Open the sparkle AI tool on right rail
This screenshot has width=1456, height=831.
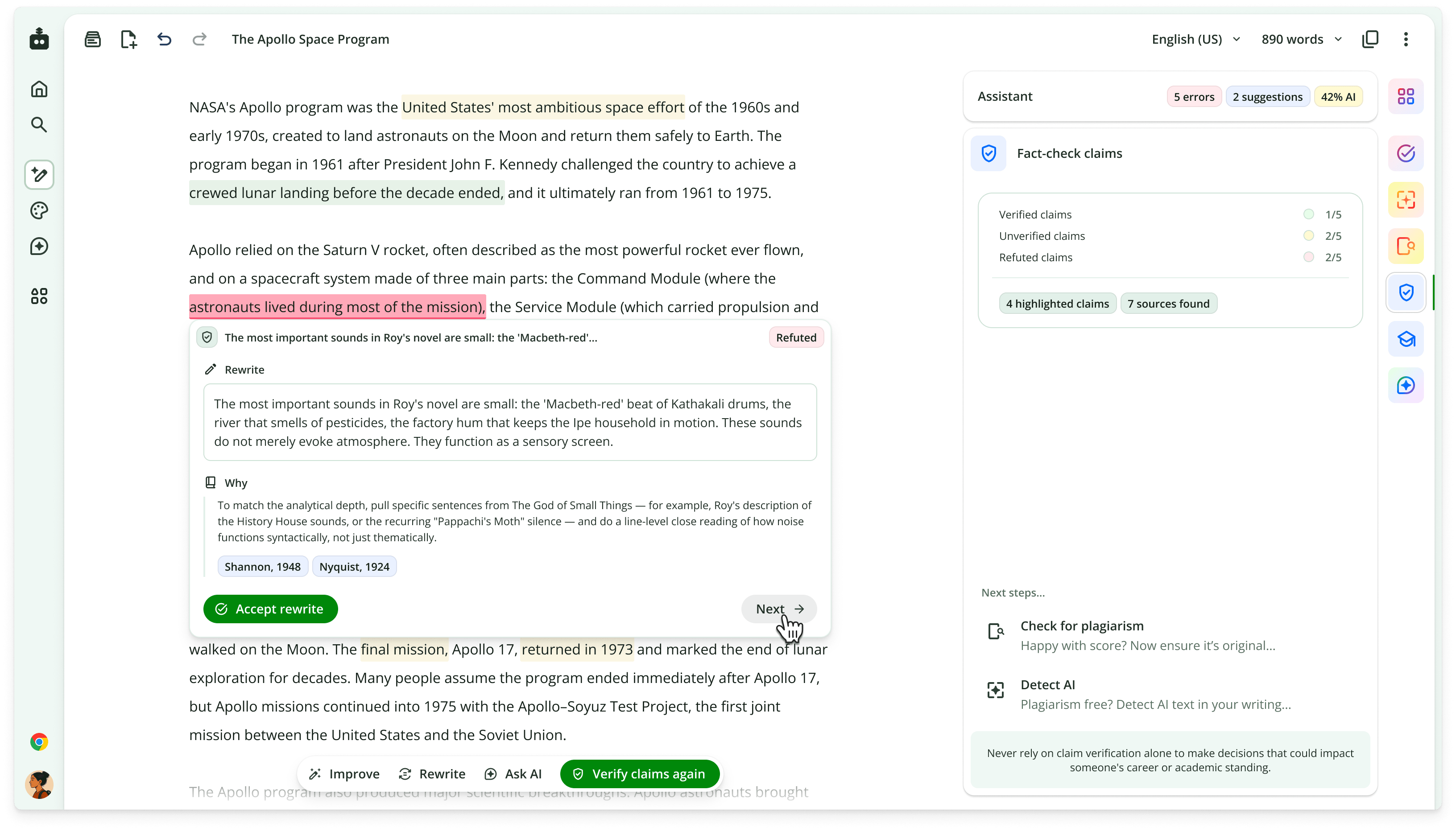click(x=1406, y=386)
